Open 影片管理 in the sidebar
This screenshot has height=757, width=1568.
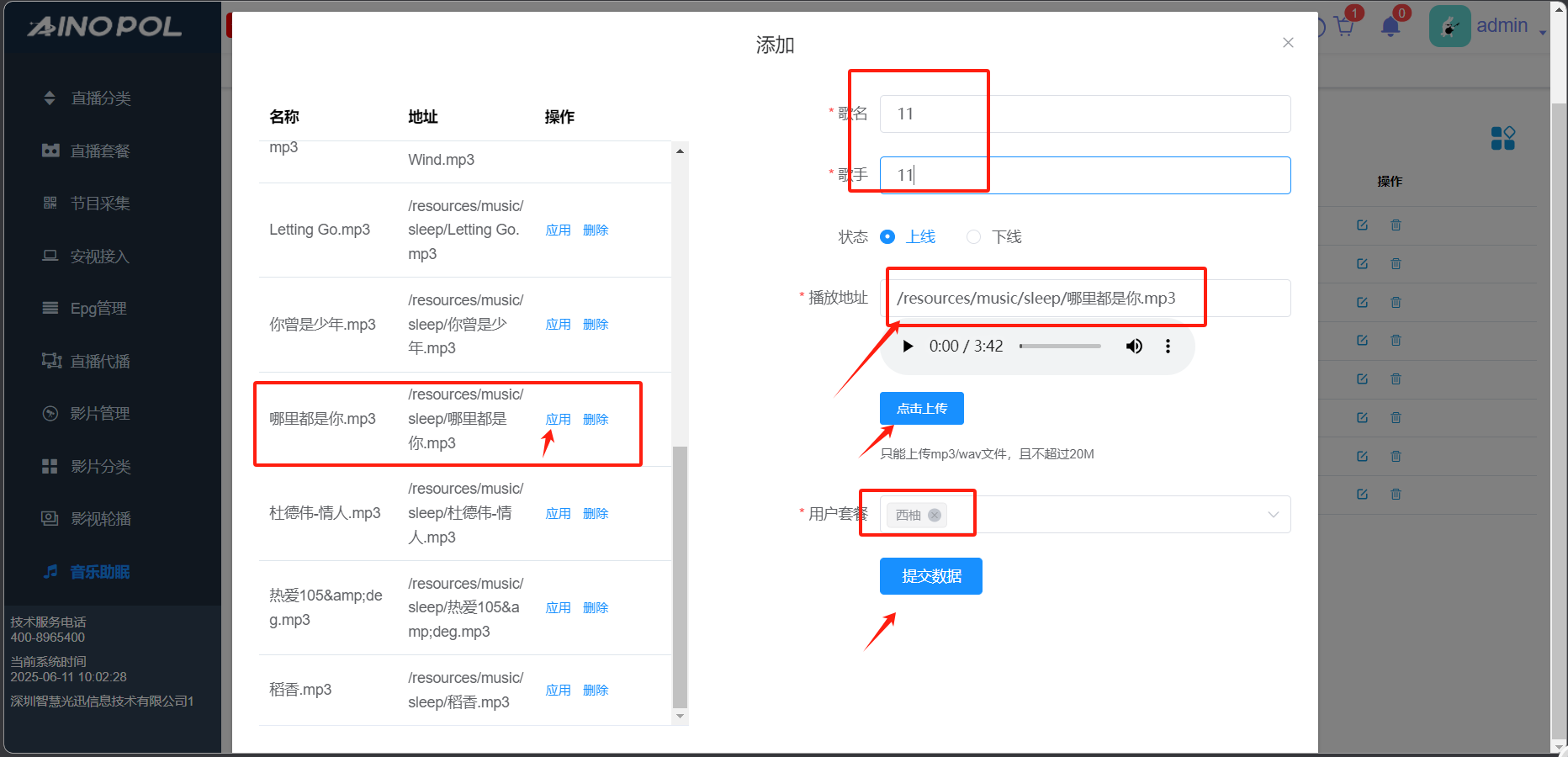point(99,414)
